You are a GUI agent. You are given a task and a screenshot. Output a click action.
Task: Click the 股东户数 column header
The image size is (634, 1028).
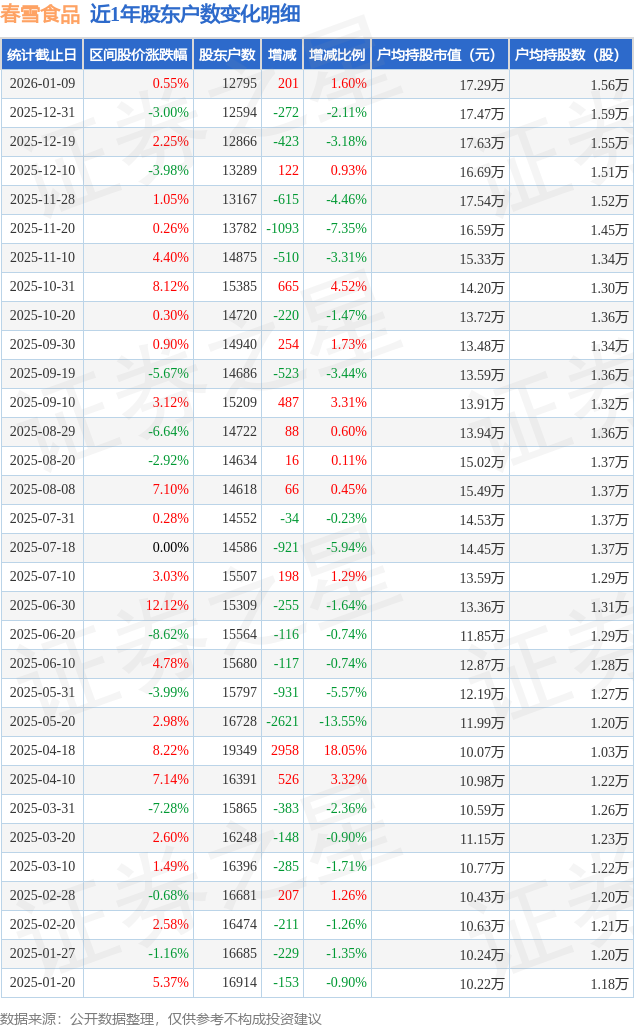pyautogui.click(x=226, y=55)
